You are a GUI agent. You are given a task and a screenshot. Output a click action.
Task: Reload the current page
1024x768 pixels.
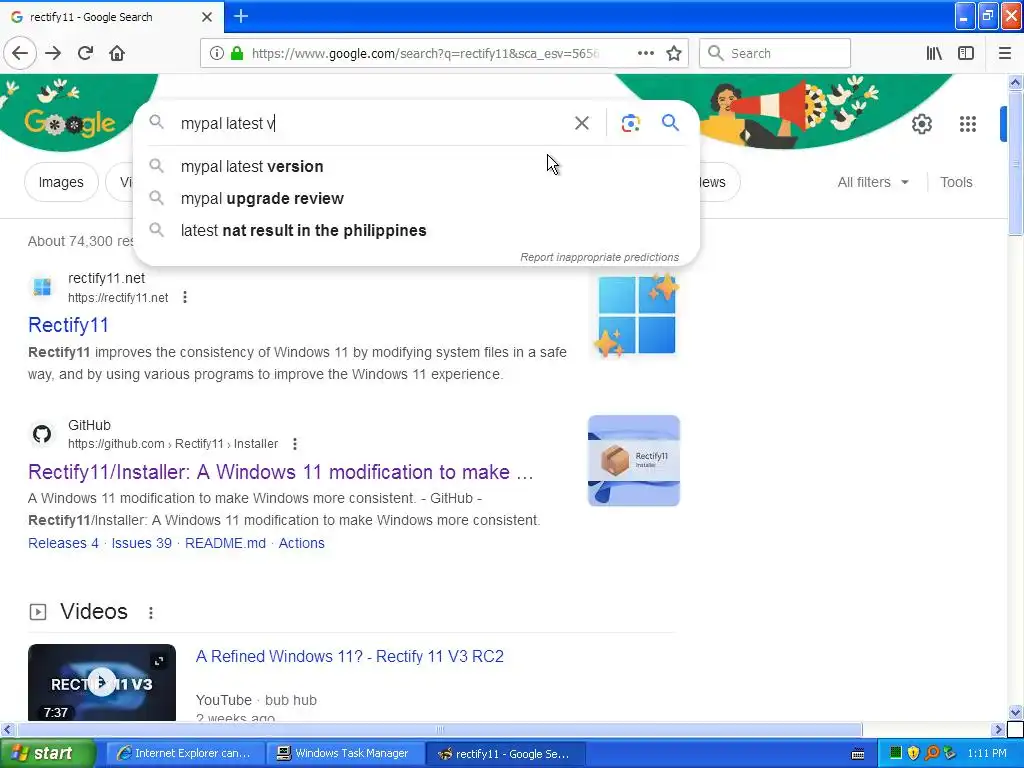click(x=85, y=54)
